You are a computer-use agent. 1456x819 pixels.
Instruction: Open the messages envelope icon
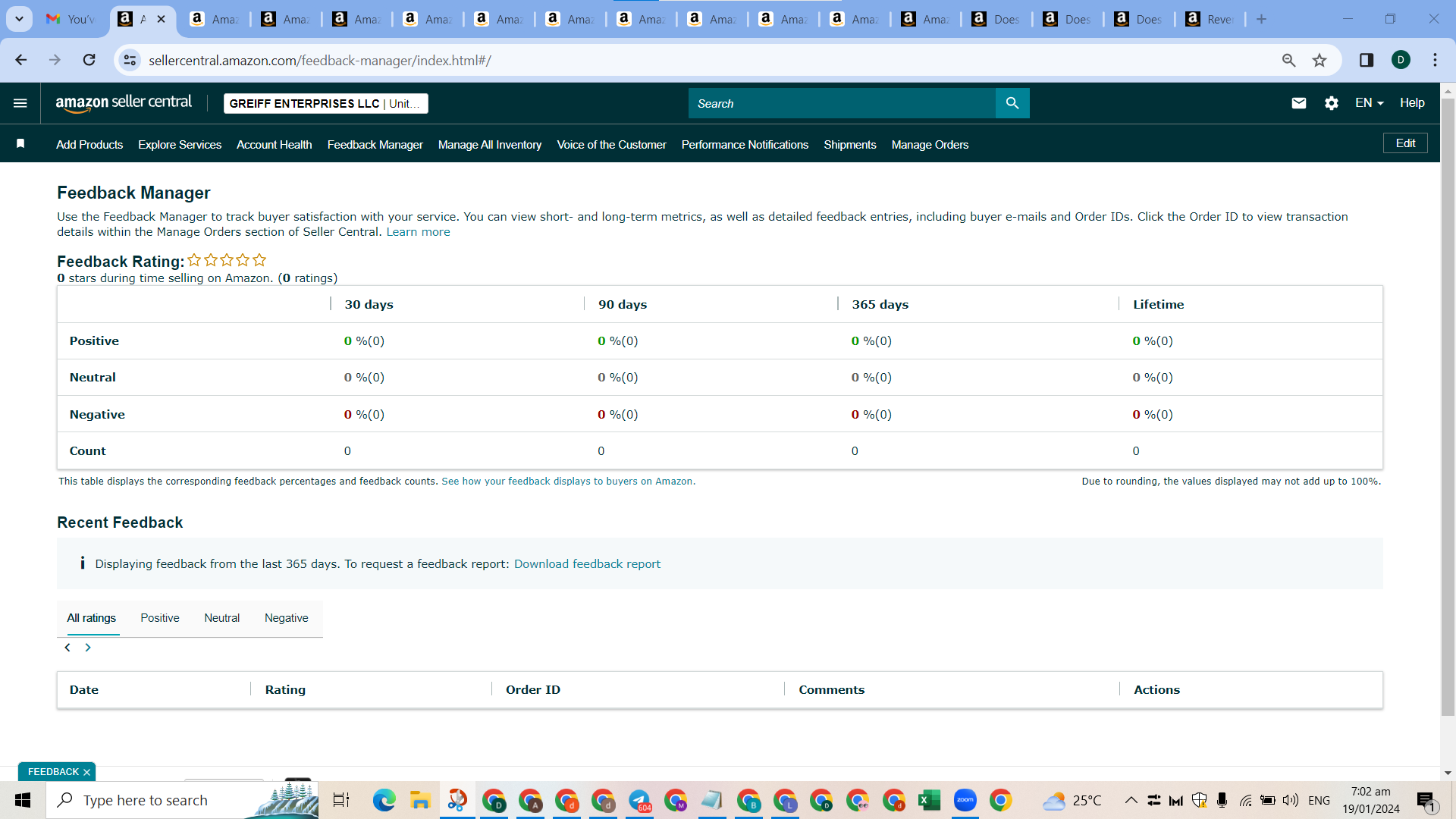pos(1298,103)
